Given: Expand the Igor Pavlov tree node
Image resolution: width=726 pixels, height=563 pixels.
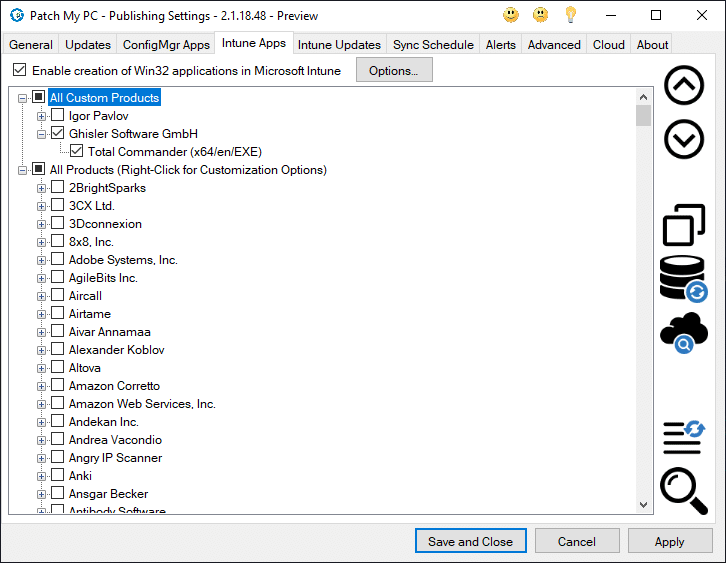Looking at the screenshot, I should tap(42, 116).
